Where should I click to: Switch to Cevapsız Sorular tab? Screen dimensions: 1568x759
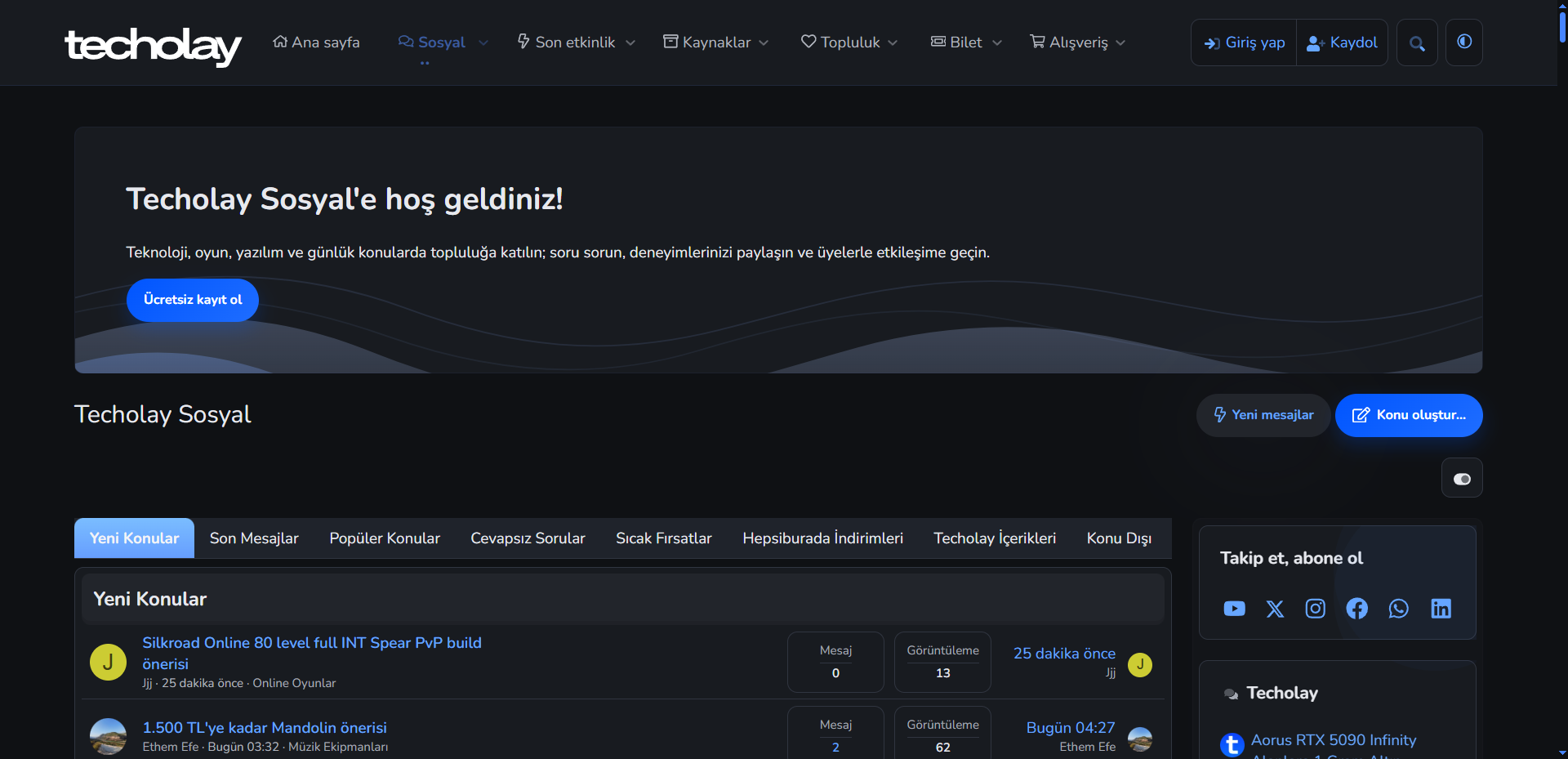[528, 538]
